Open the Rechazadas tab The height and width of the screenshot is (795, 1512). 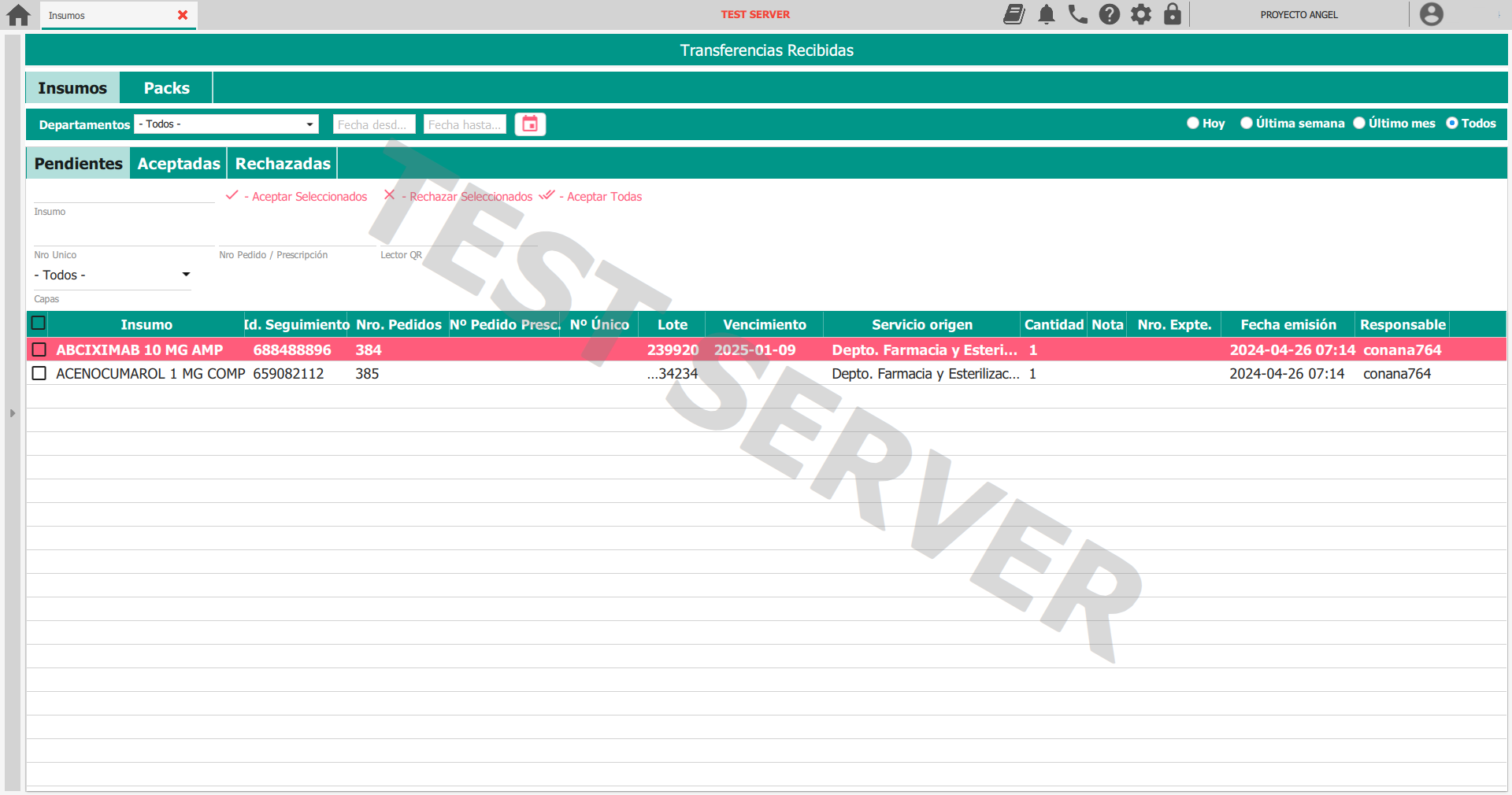click(x=283, y=164)
